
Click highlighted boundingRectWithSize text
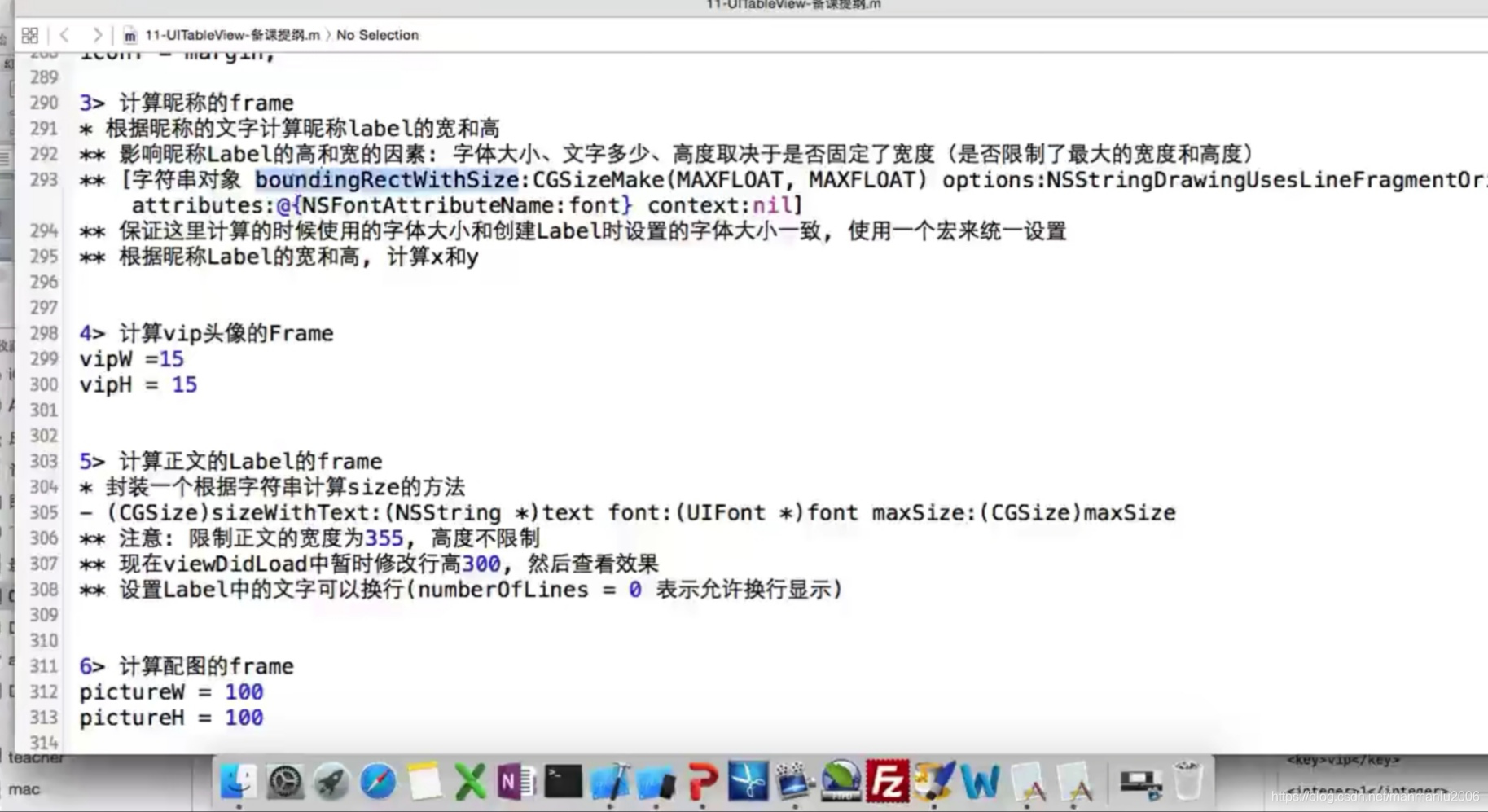pos(387,180)
